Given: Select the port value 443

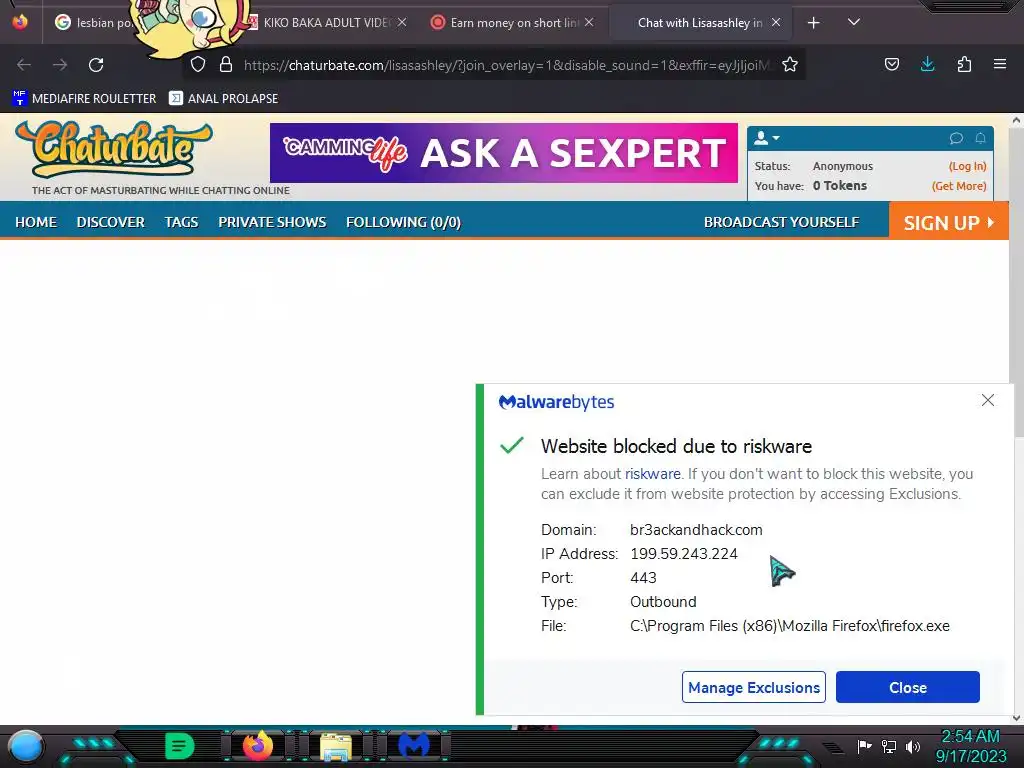Looking at the screenshot, I should [x=643, y=578].
